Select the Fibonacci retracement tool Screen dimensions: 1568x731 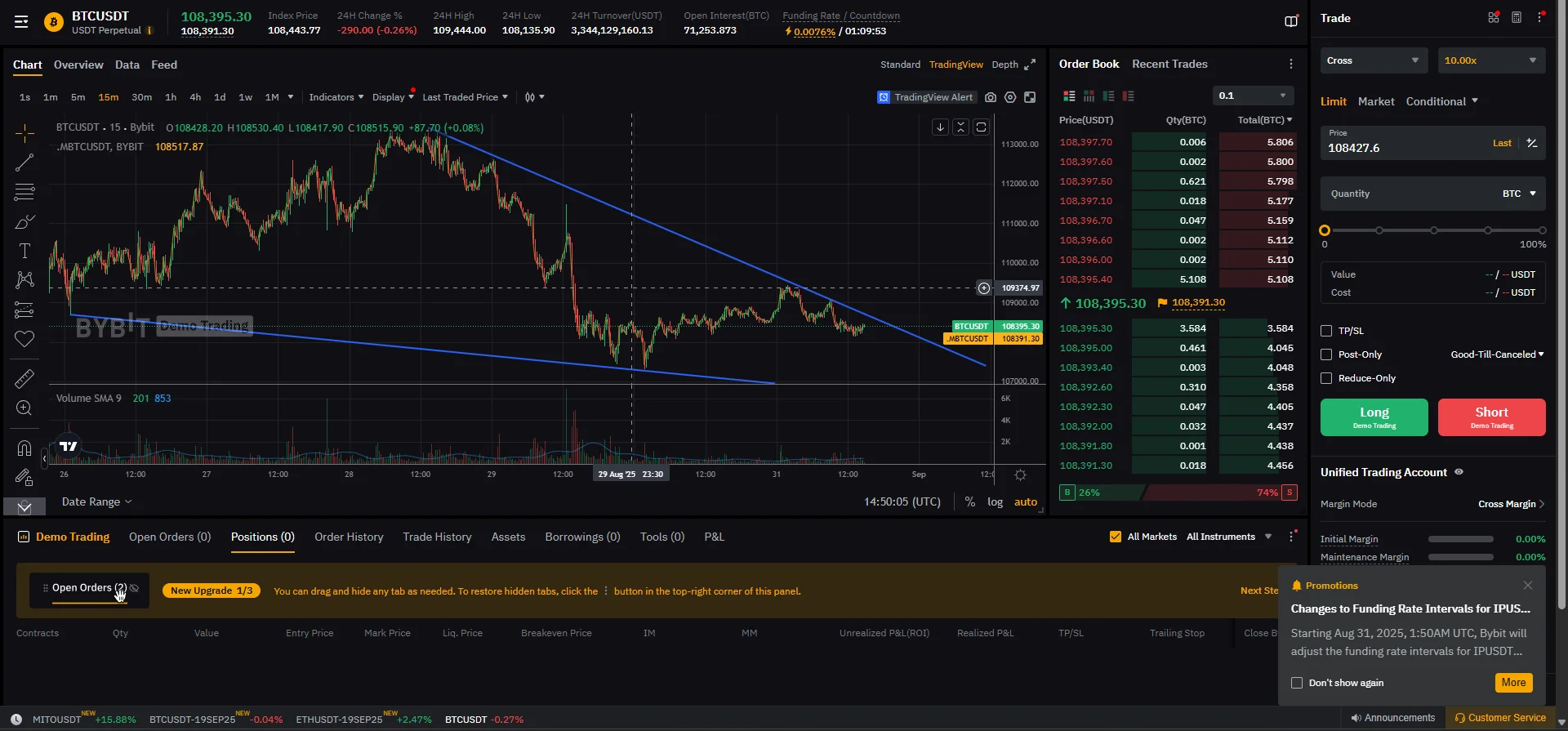(24, 192)
